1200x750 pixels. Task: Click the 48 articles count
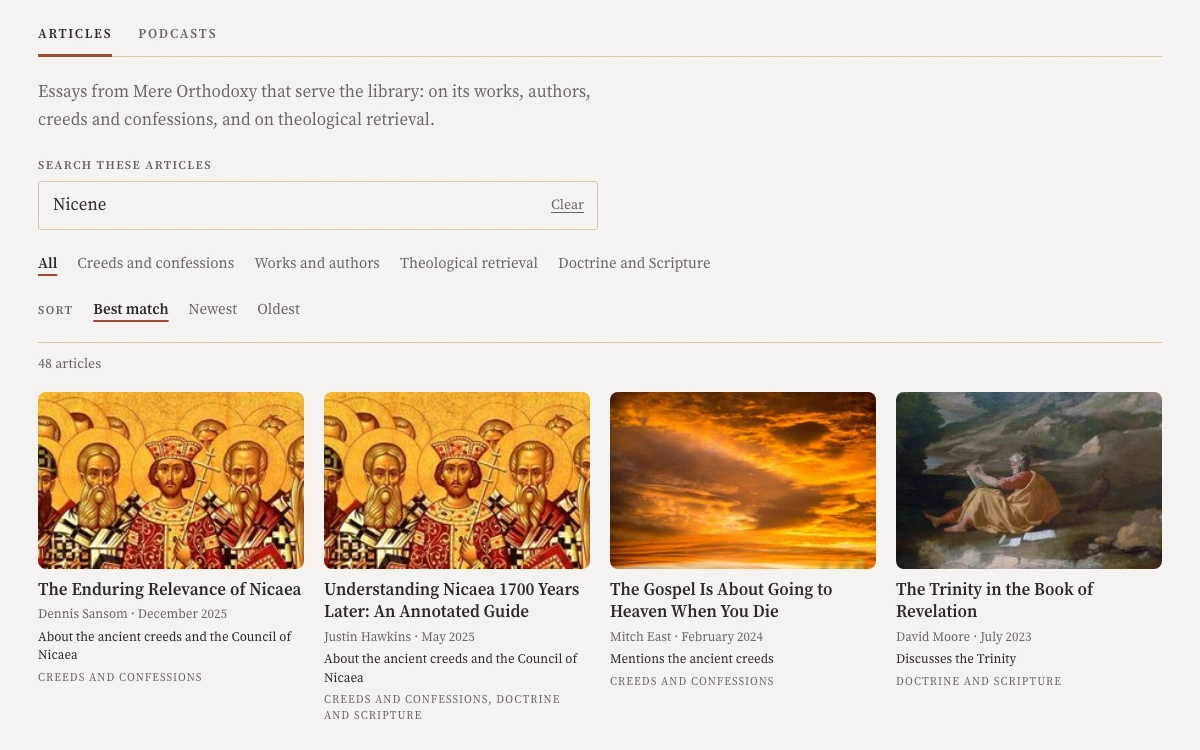[70, 364]
